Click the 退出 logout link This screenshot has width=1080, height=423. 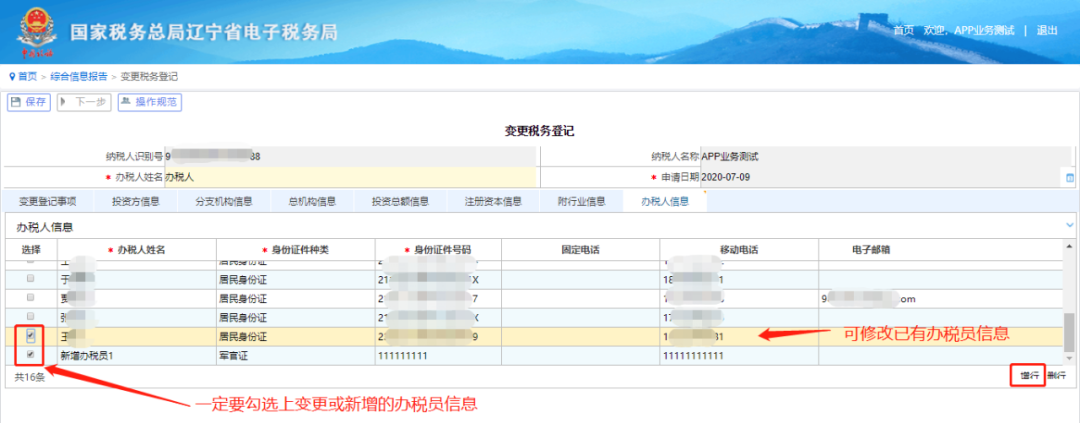tap(1047, 30)
